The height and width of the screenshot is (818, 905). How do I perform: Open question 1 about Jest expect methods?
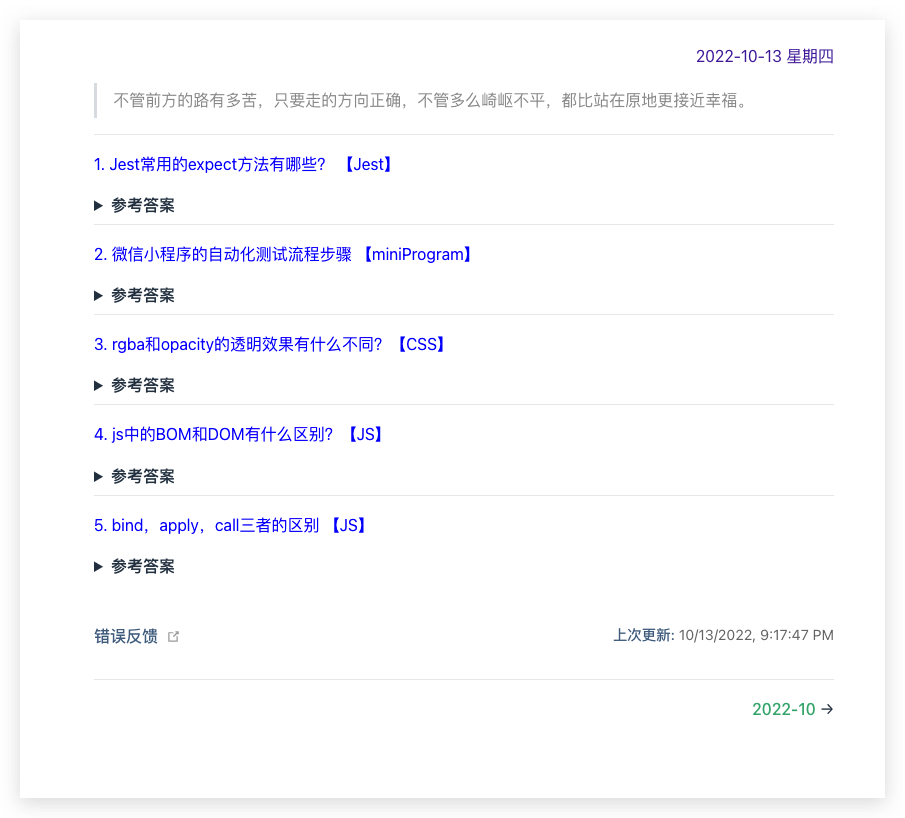pos(210,165)
